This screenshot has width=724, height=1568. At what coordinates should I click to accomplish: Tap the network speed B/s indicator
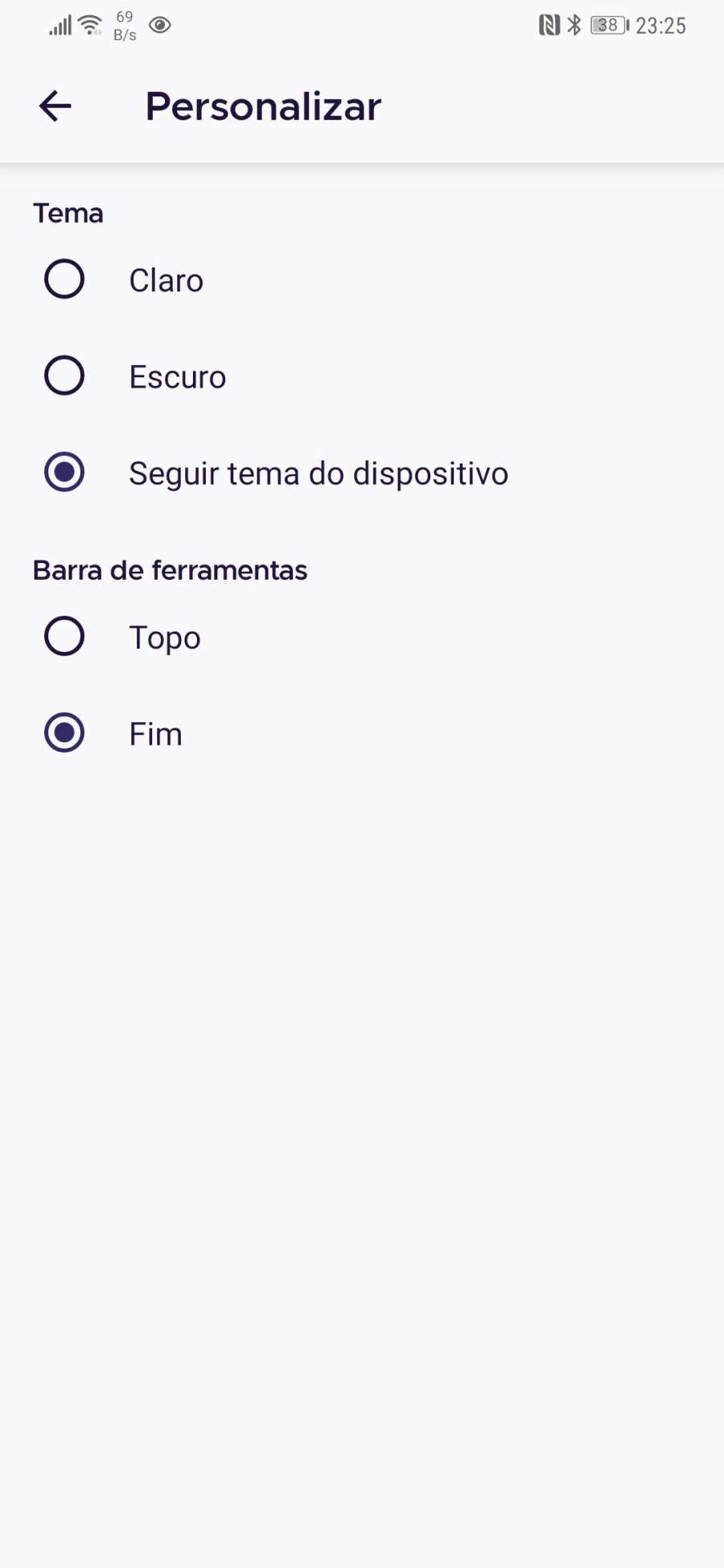[x=125, y=26]
